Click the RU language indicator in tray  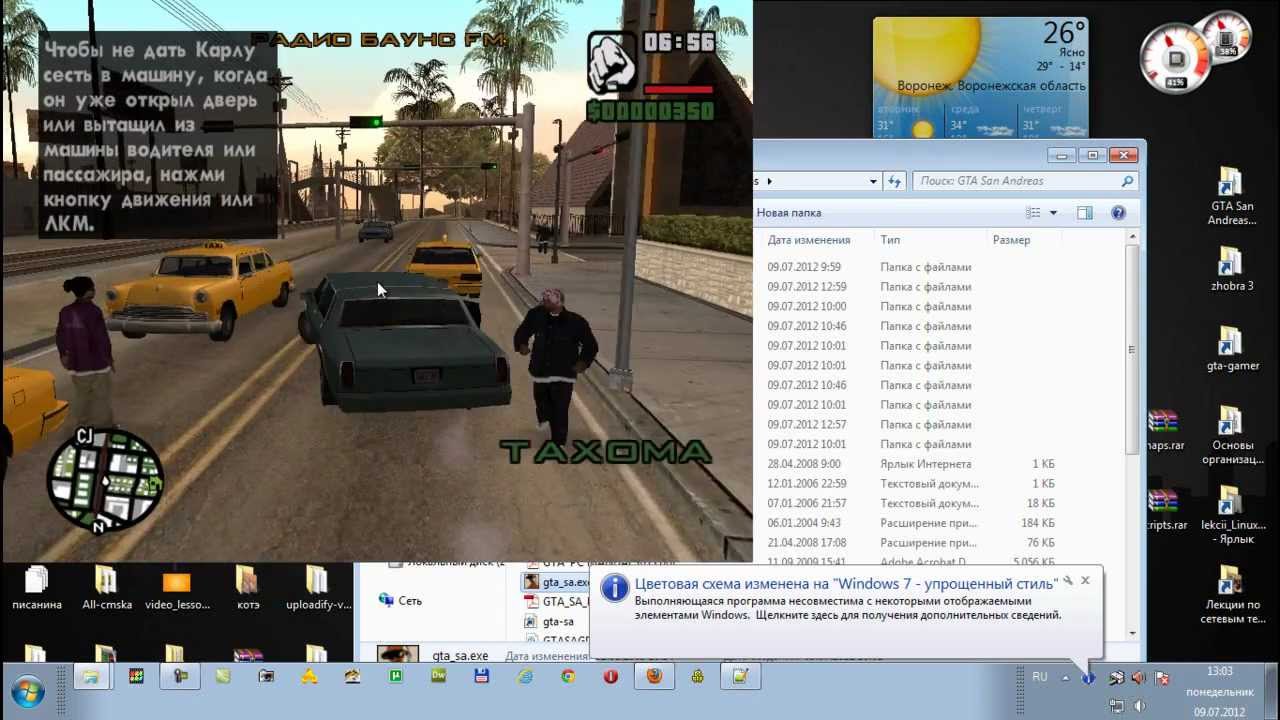click(1040, 677)
